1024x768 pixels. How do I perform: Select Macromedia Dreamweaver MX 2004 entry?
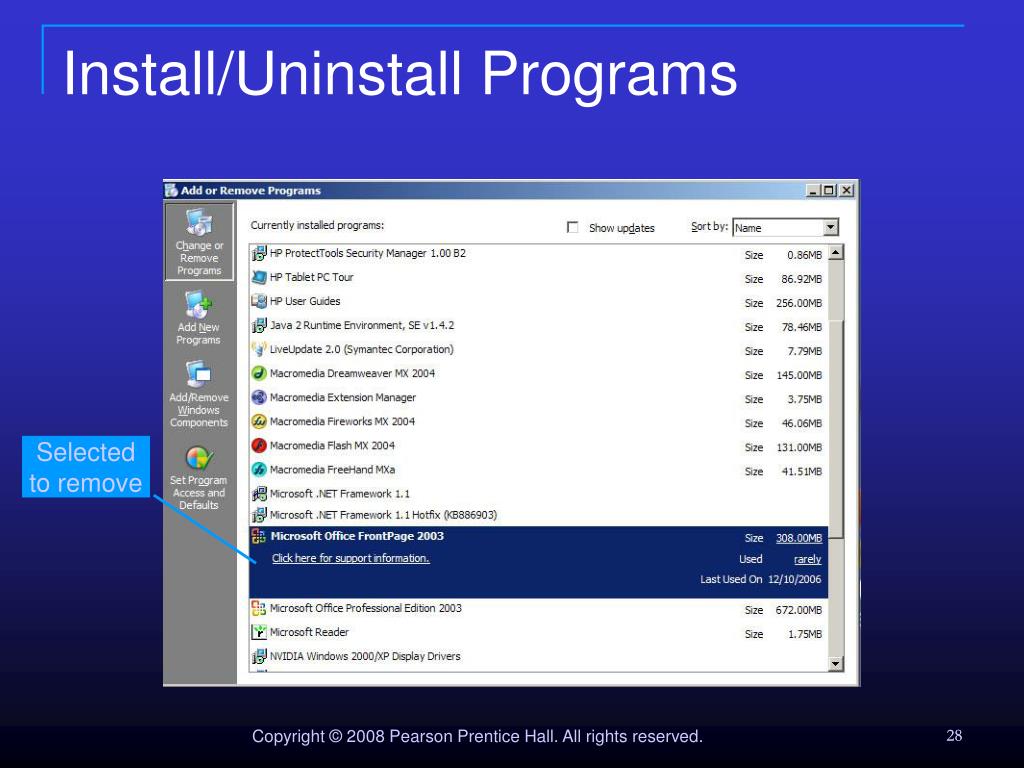pos(539,374)
